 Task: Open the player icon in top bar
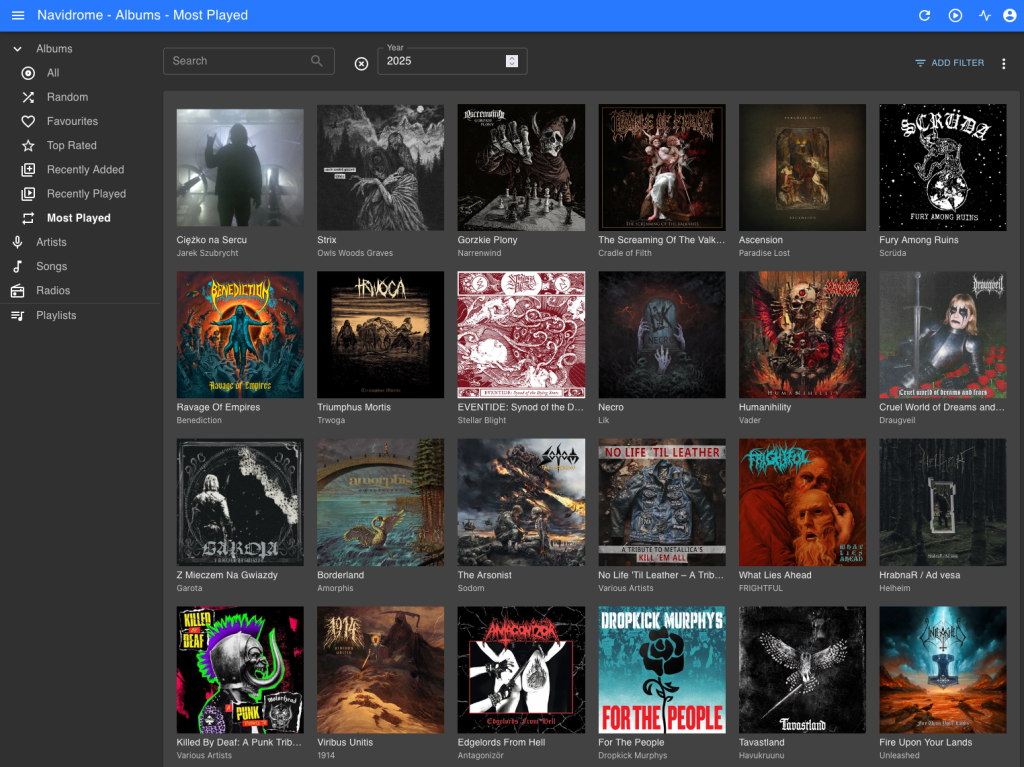click(955, 15)
